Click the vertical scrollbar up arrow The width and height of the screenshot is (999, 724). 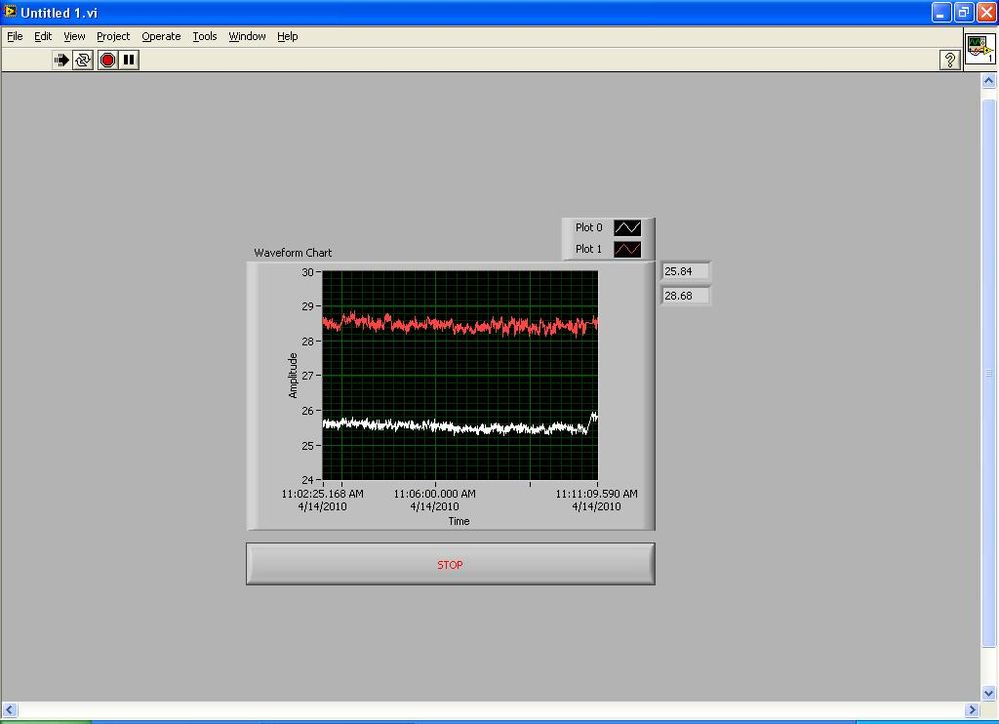[988, 81]
